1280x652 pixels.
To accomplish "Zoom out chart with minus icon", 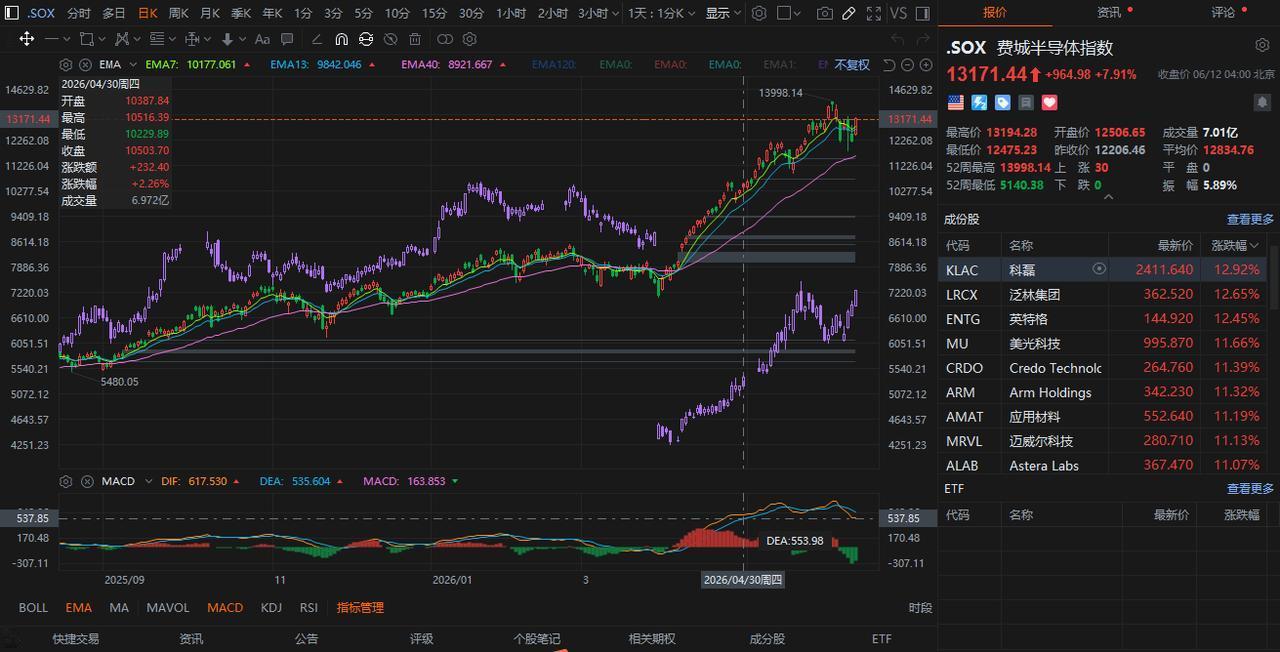I will 906,64.
